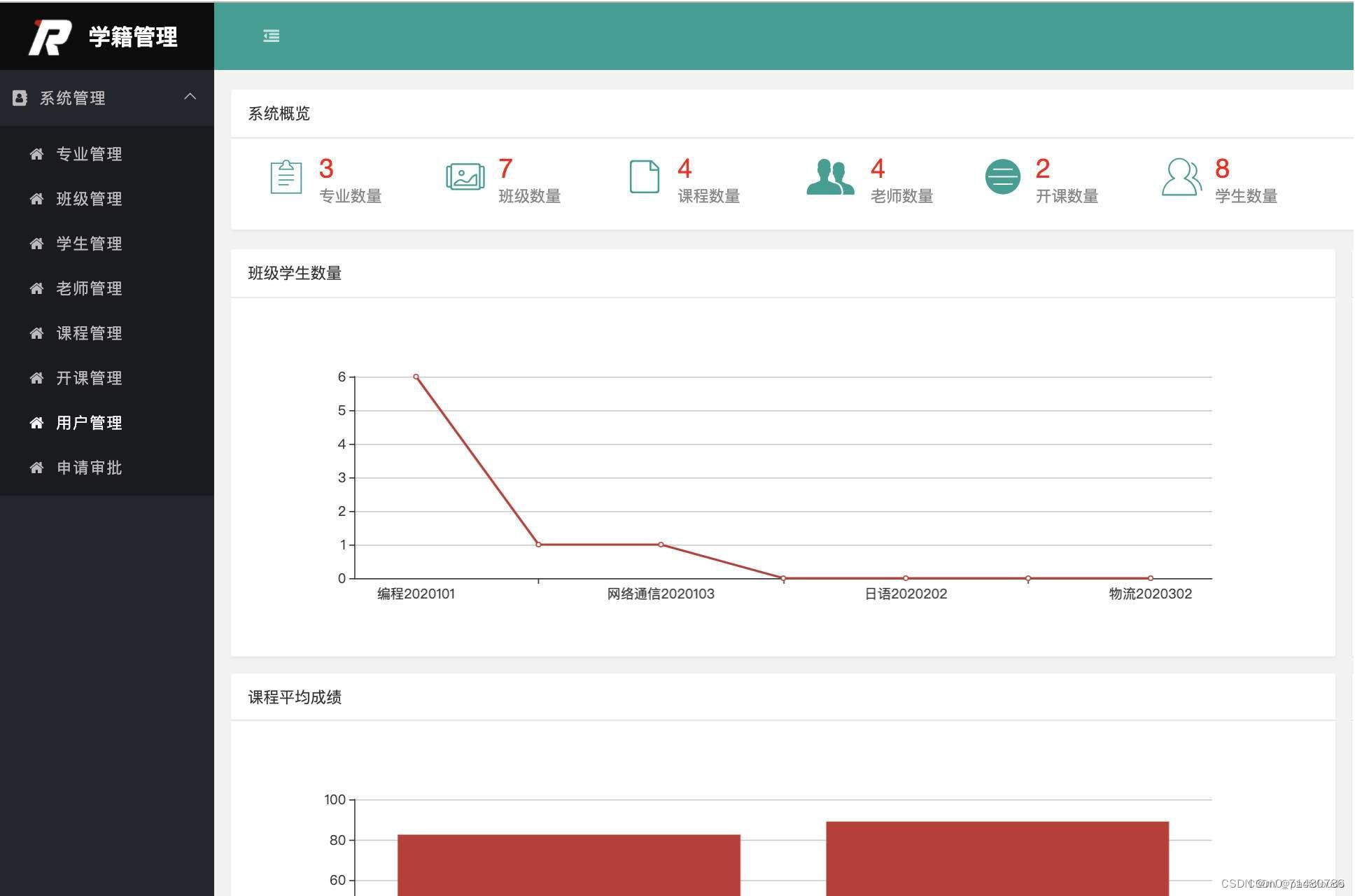Viewport: 1355px width, 896px height.
Task: Collapse the 系统管理 menu chevron
Action: [190, 97]
